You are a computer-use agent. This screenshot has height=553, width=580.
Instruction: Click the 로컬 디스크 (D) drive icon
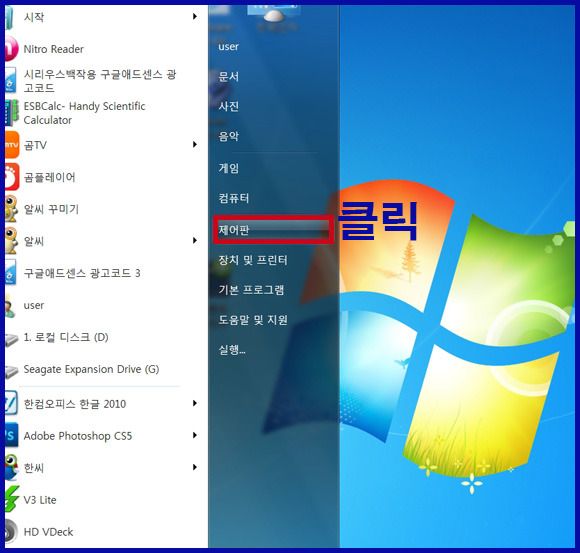click(11, 338)
